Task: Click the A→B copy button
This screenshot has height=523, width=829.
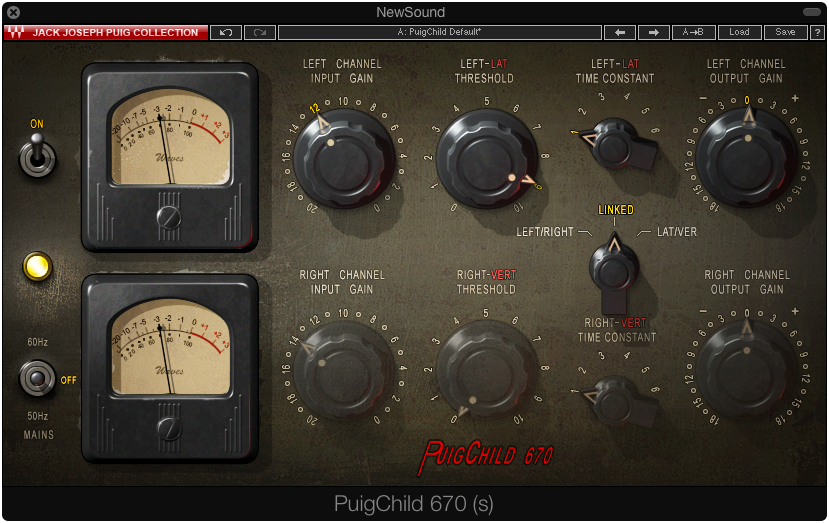Action: [693, 32]
